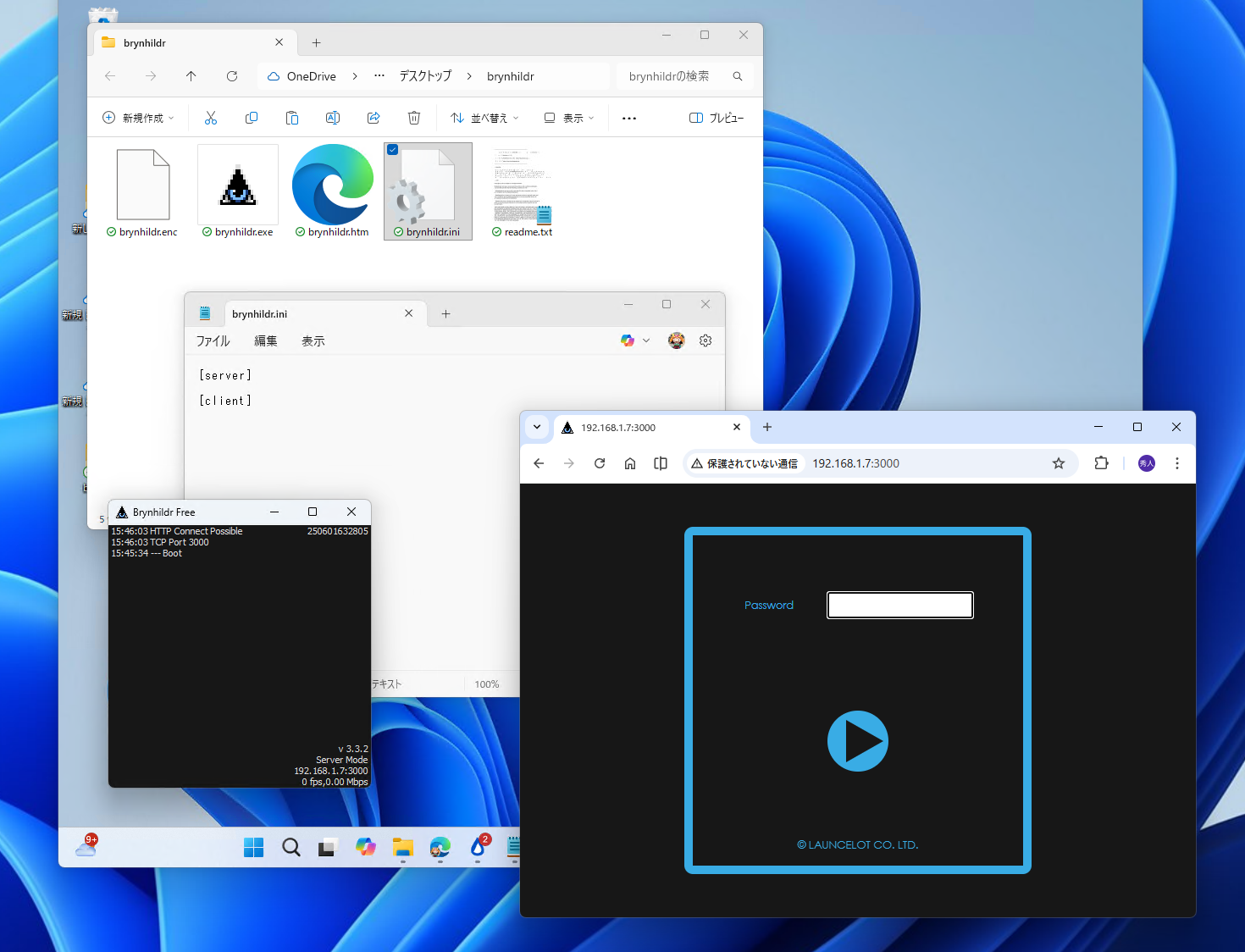Go back using File Explorer's back arrow
This screenshot has width=1245, height=952.
coord(110,76)
